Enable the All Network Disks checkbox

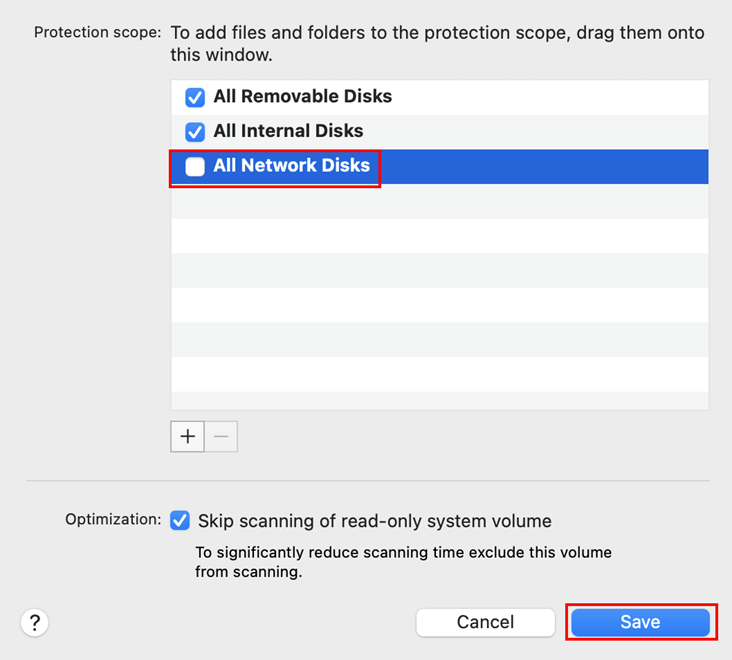pyautogui.click(x=195, y=167)
